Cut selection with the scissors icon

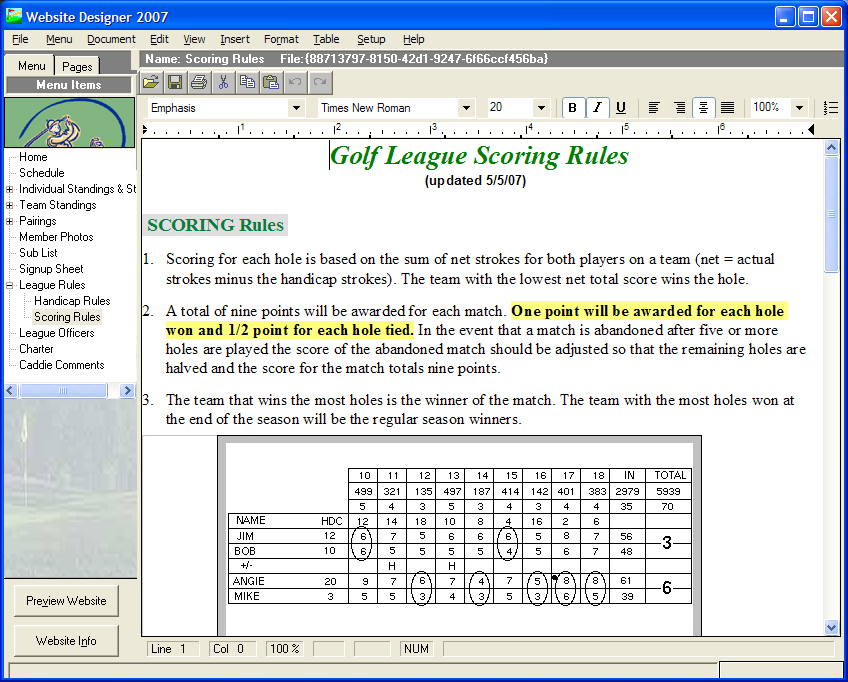pyautogui.click(x=223, y=82)
